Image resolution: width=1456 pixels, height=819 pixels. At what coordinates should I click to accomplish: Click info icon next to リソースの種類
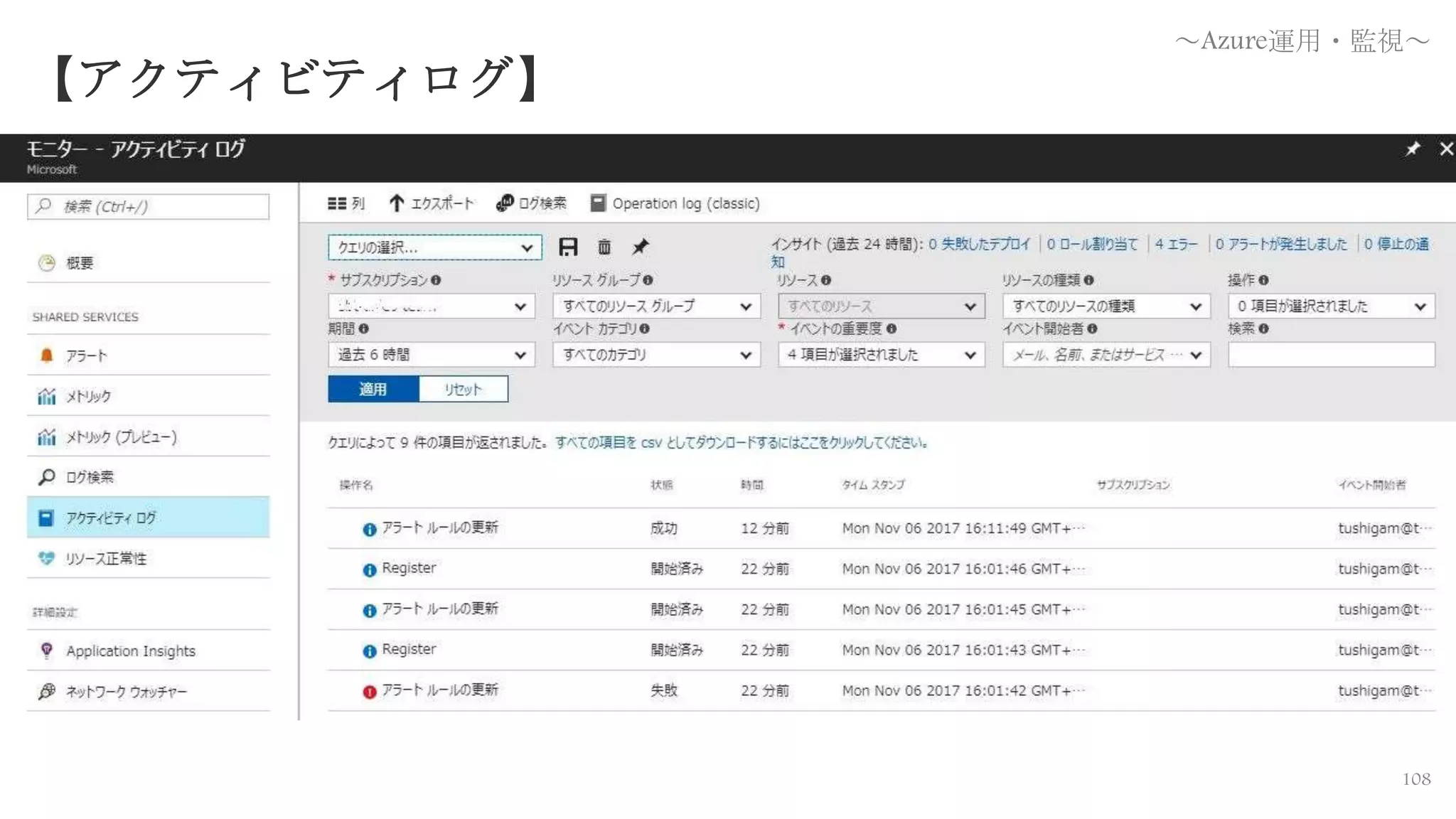(1089, 281)
